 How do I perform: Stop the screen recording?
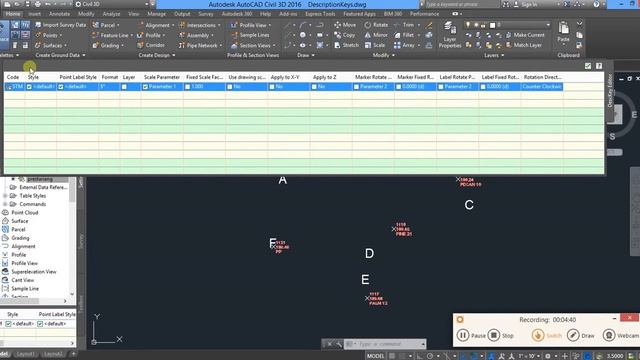click(494, 335)
